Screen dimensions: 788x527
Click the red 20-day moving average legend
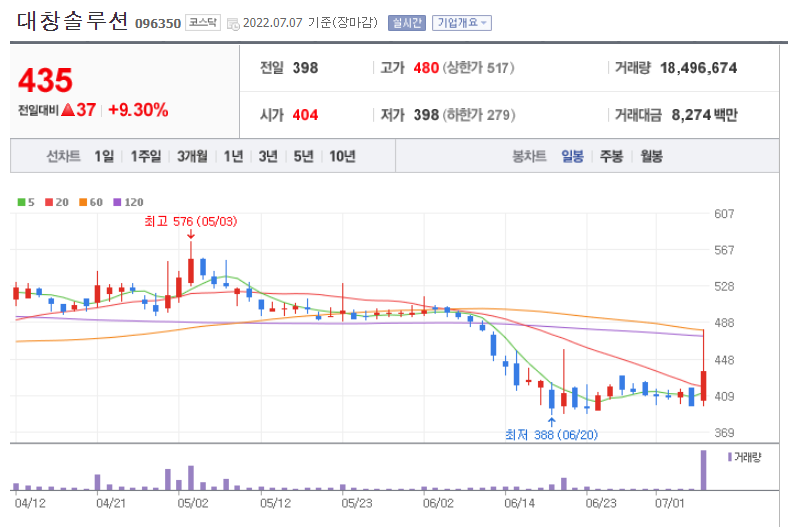[x=57, y=202]
